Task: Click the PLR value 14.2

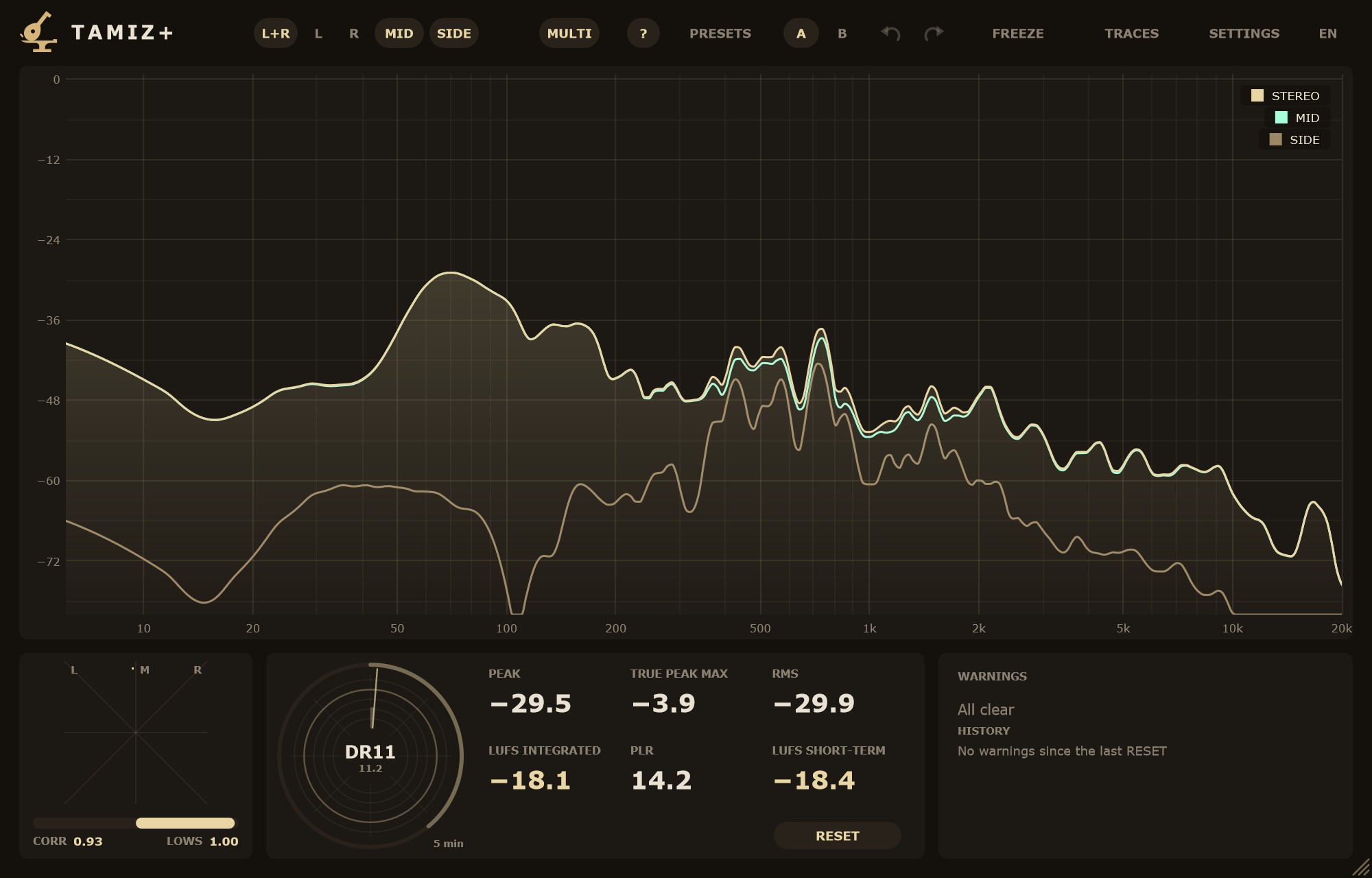Action: coord(661,781)
